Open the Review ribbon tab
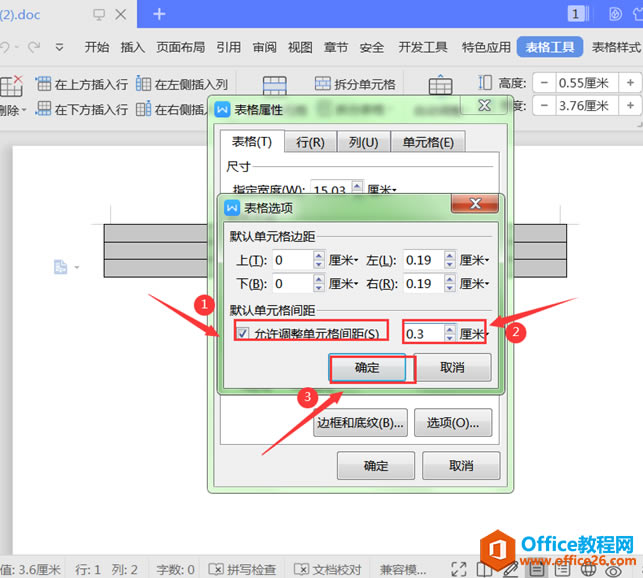The width and height of the screenshot is (643, 578). tap(264, 47)
